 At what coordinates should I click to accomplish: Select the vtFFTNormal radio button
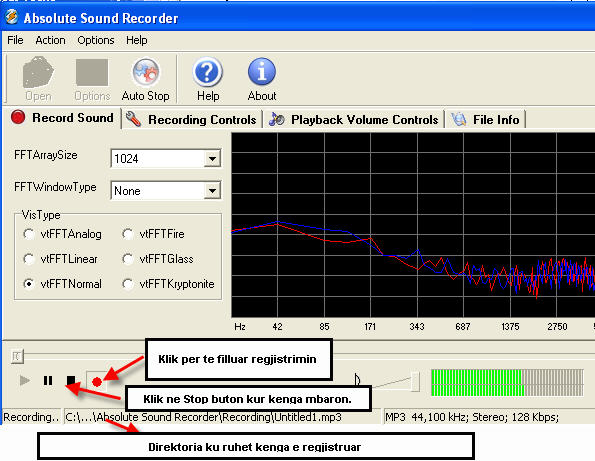tap(29, 284)
